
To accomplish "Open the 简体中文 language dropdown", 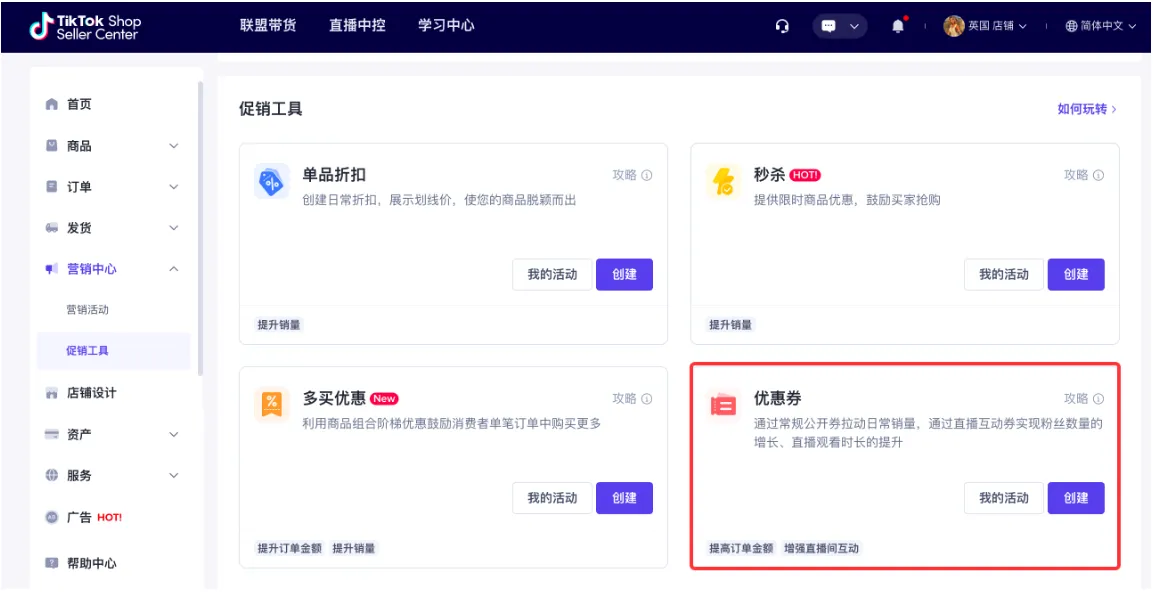I will [1108, 26].
